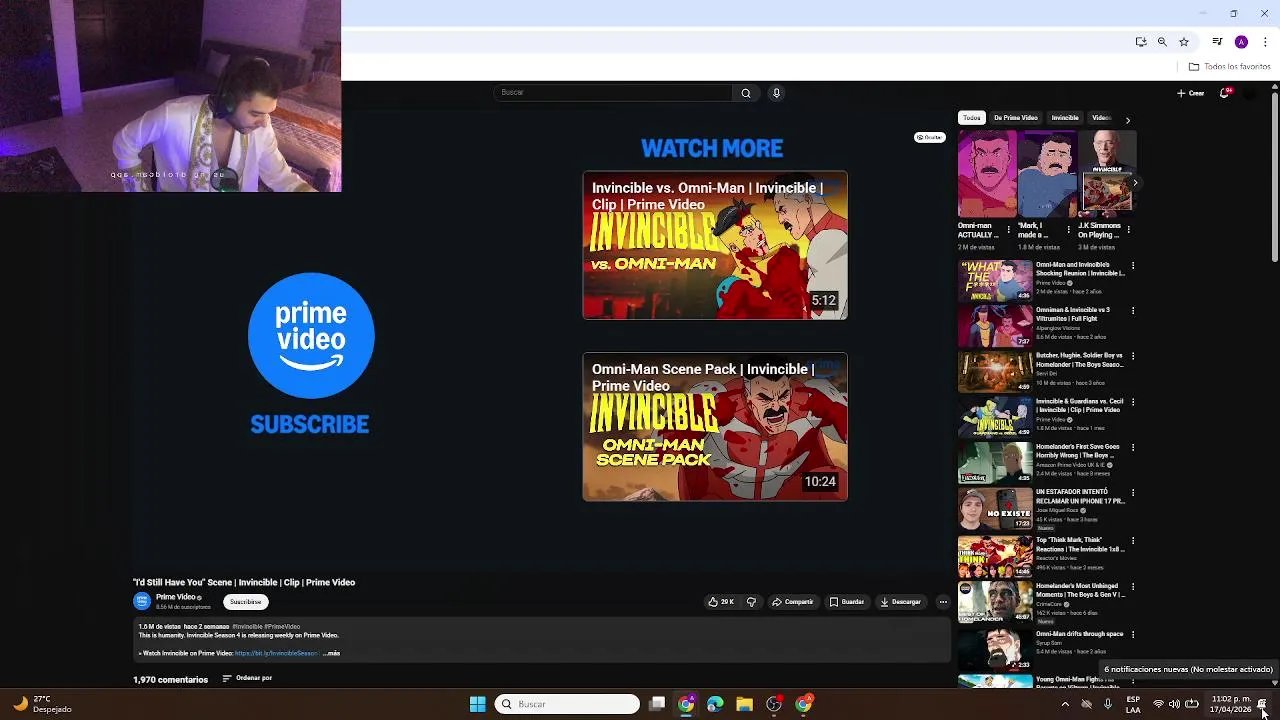Select the Videos filter chip
This screenshot has width=1280, height=720.
[x=1101, y=118]
